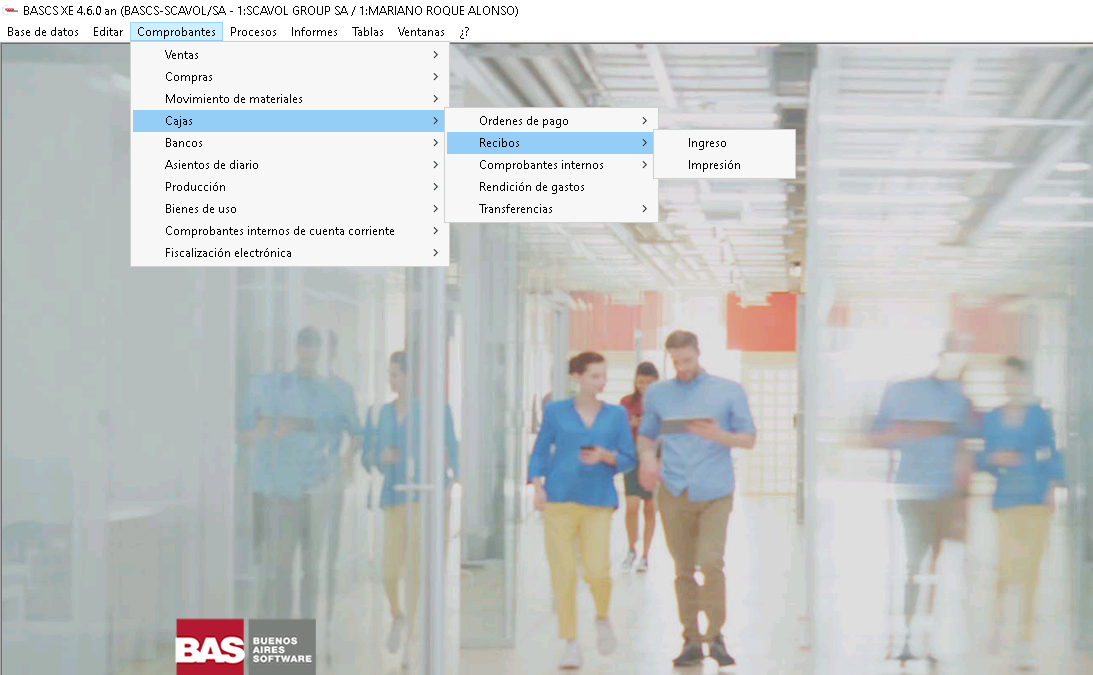1093x675 pixels.
Task: Open the ¿? help menu
Action: [464, 32]
